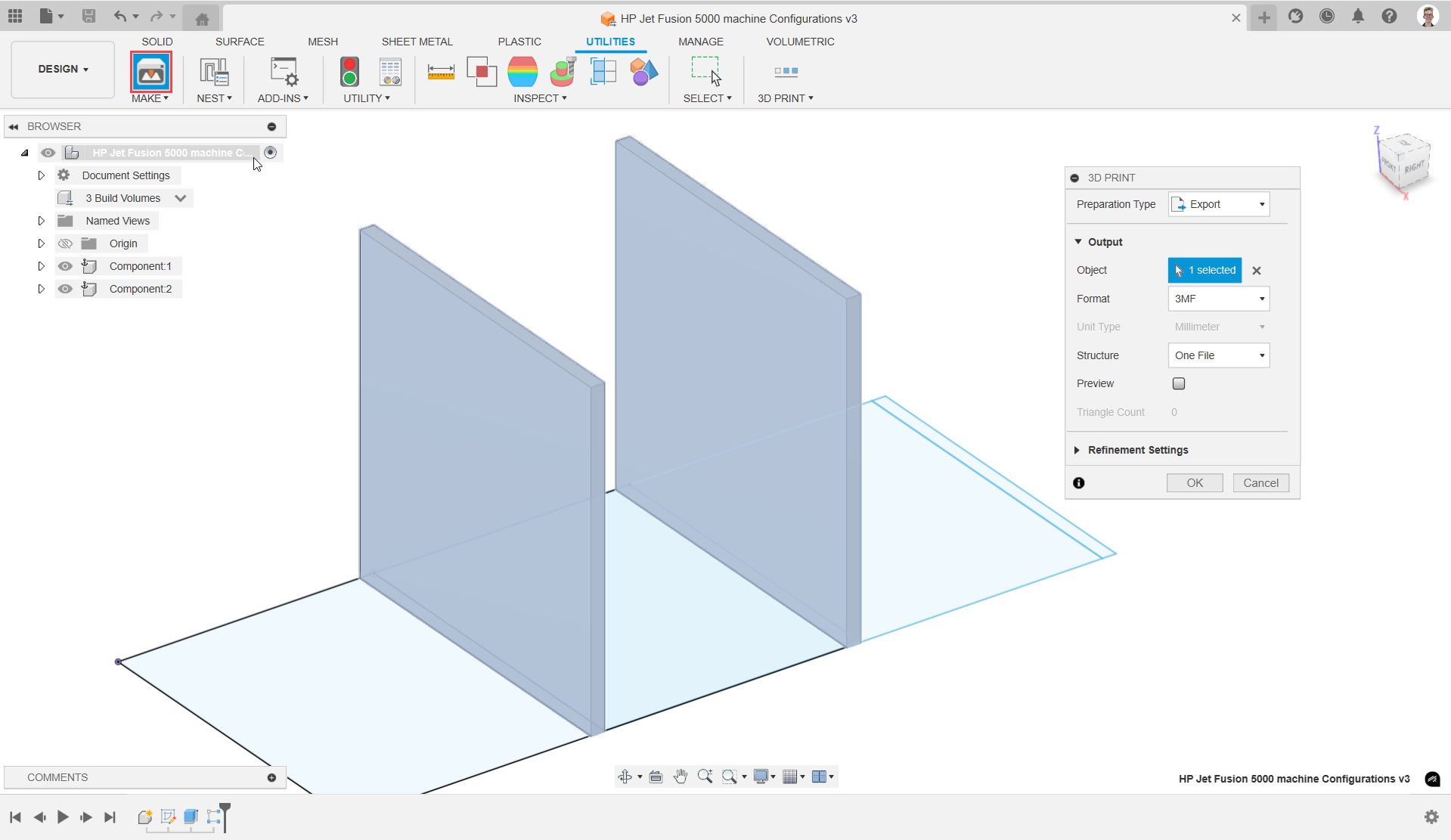Select the Zebra Analysis tool
The width and height of the screenshot is (1451, 840).
point(522,72)
